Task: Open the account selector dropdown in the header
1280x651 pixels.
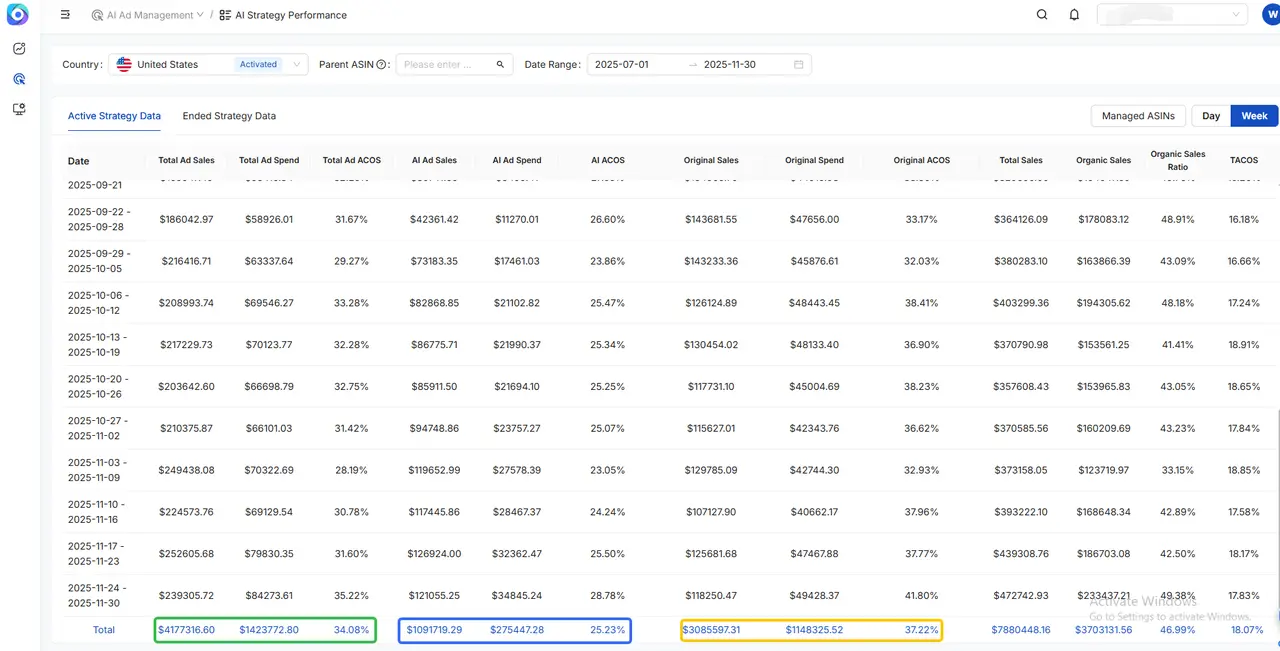Action: 1172,15
